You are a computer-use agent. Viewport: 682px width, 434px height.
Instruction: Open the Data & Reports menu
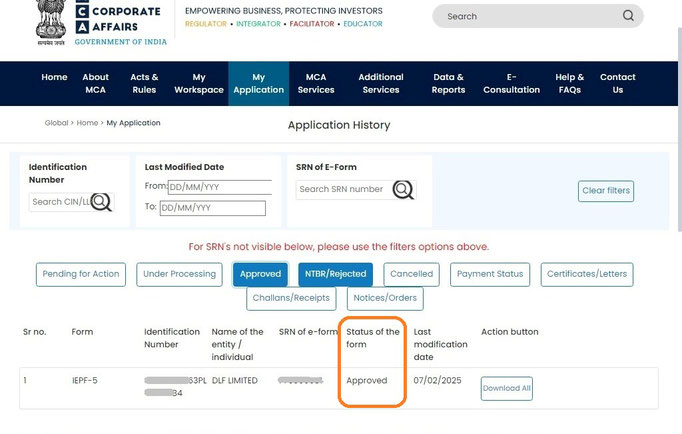(448, 83)
